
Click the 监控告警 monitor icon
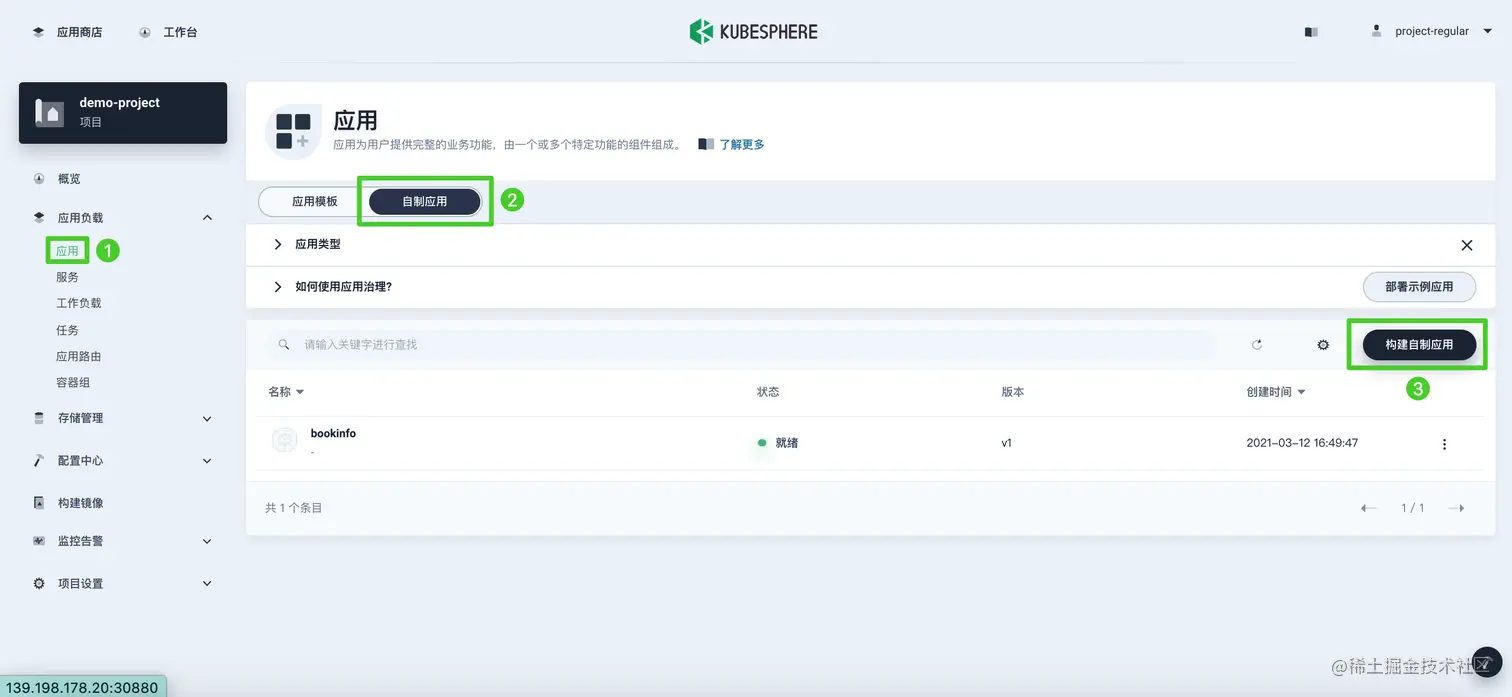point(39,541)
